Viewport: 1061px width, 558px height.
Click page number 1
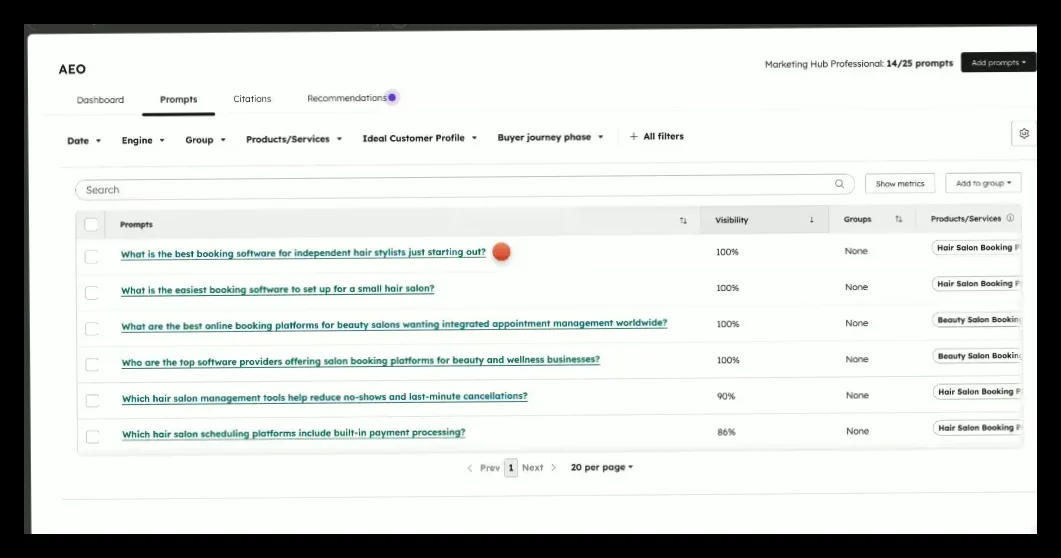pyautogui.click(x=511, y=467)
